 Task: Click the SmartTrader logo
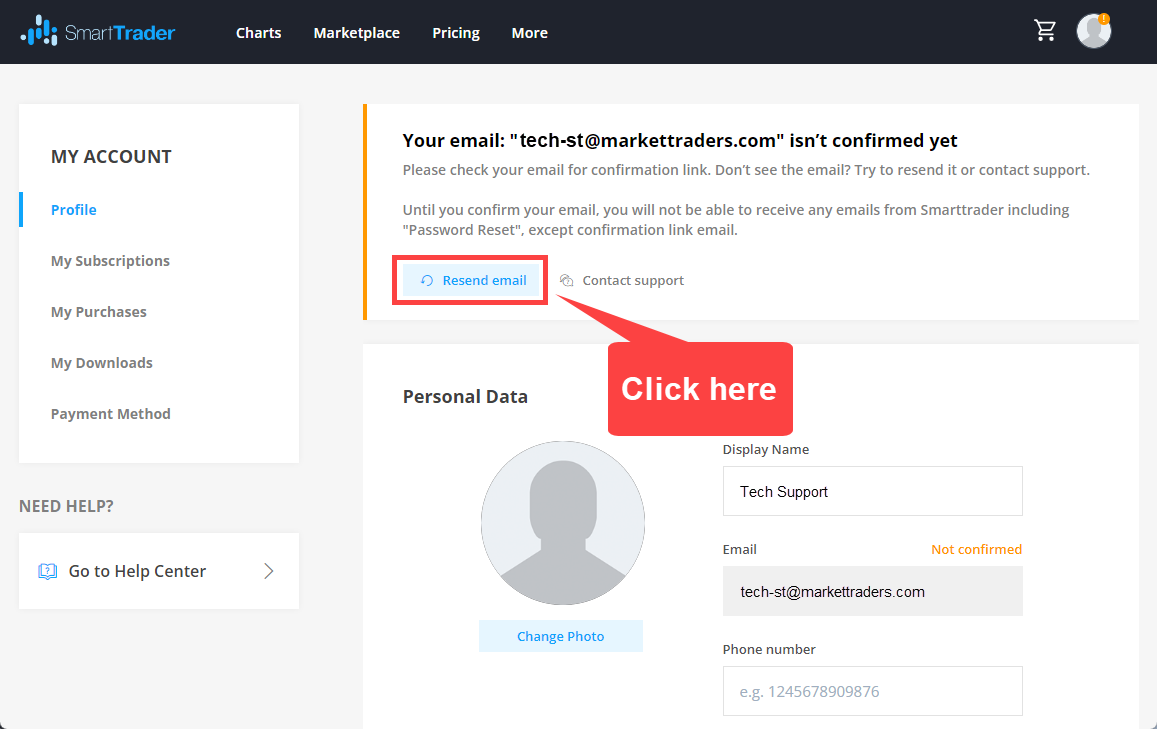click(x=98, y=32)
